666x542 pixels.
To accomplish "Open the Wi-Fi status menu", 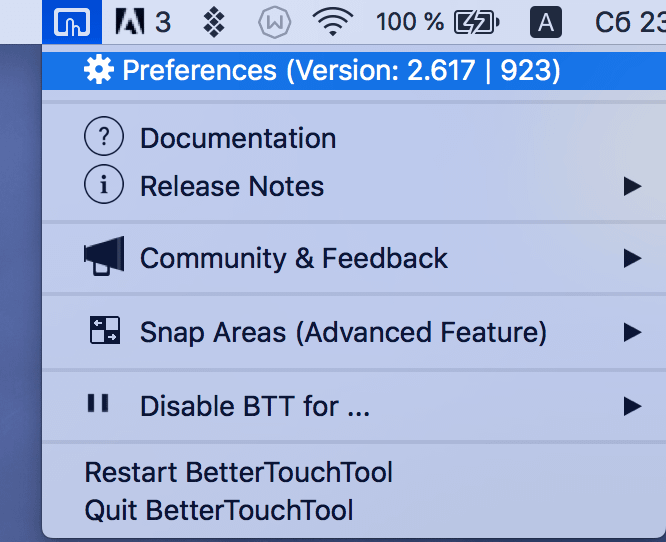I will [x=334, y=21].
